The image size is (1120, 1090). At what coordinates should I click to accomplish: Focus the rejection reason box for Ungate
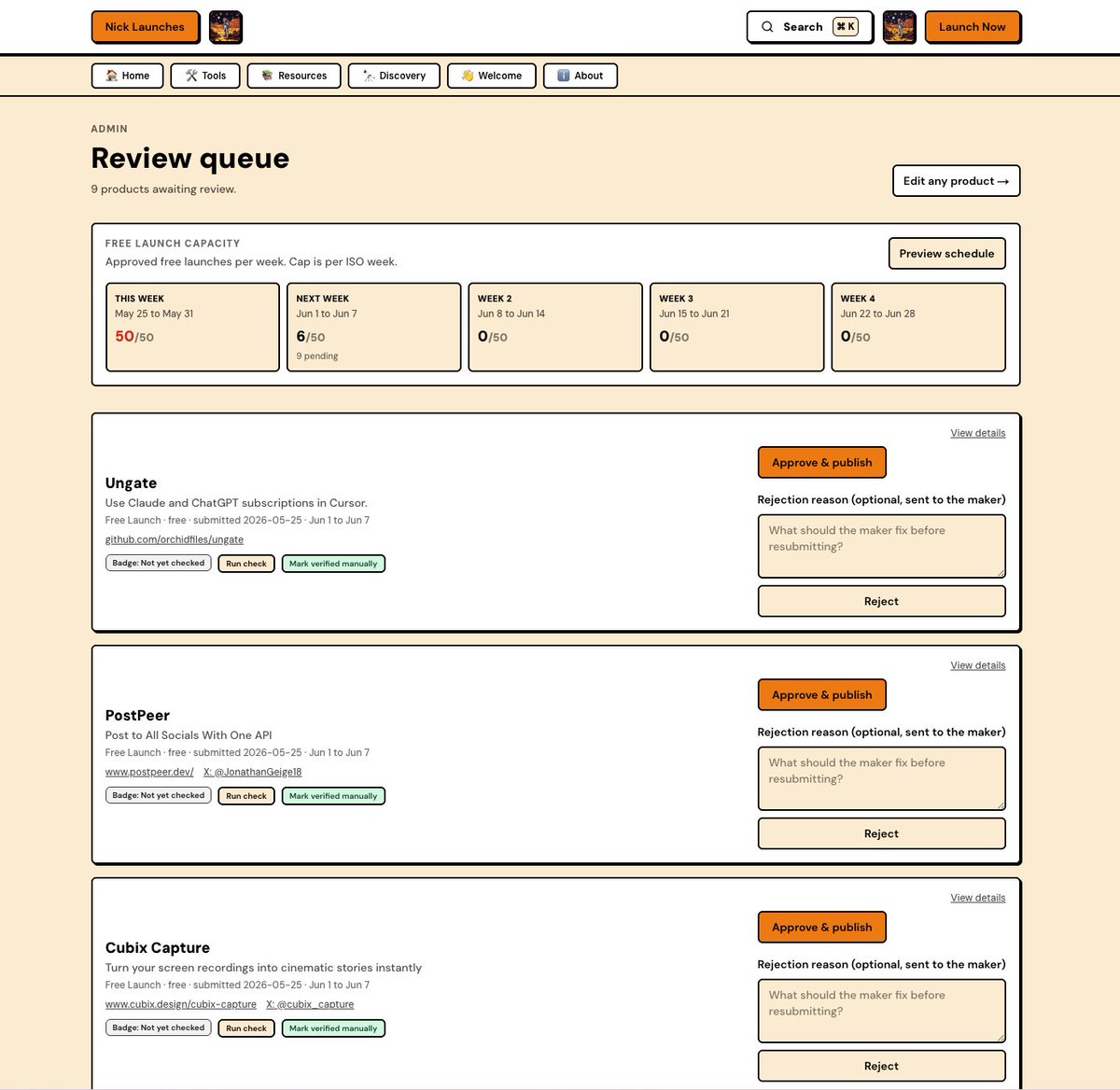(881, 546)
